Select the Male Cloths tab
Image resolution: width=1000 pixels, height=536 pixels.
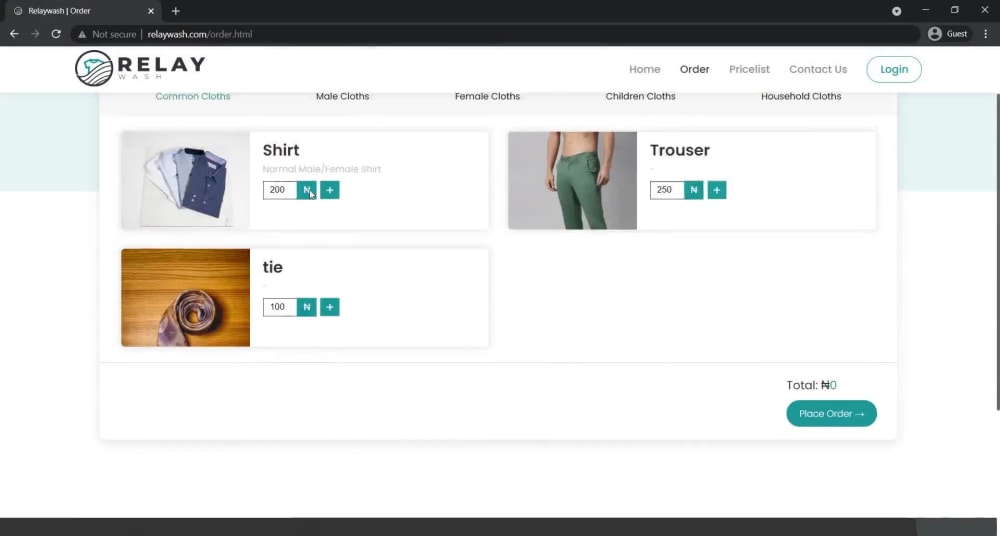(342, 96)
